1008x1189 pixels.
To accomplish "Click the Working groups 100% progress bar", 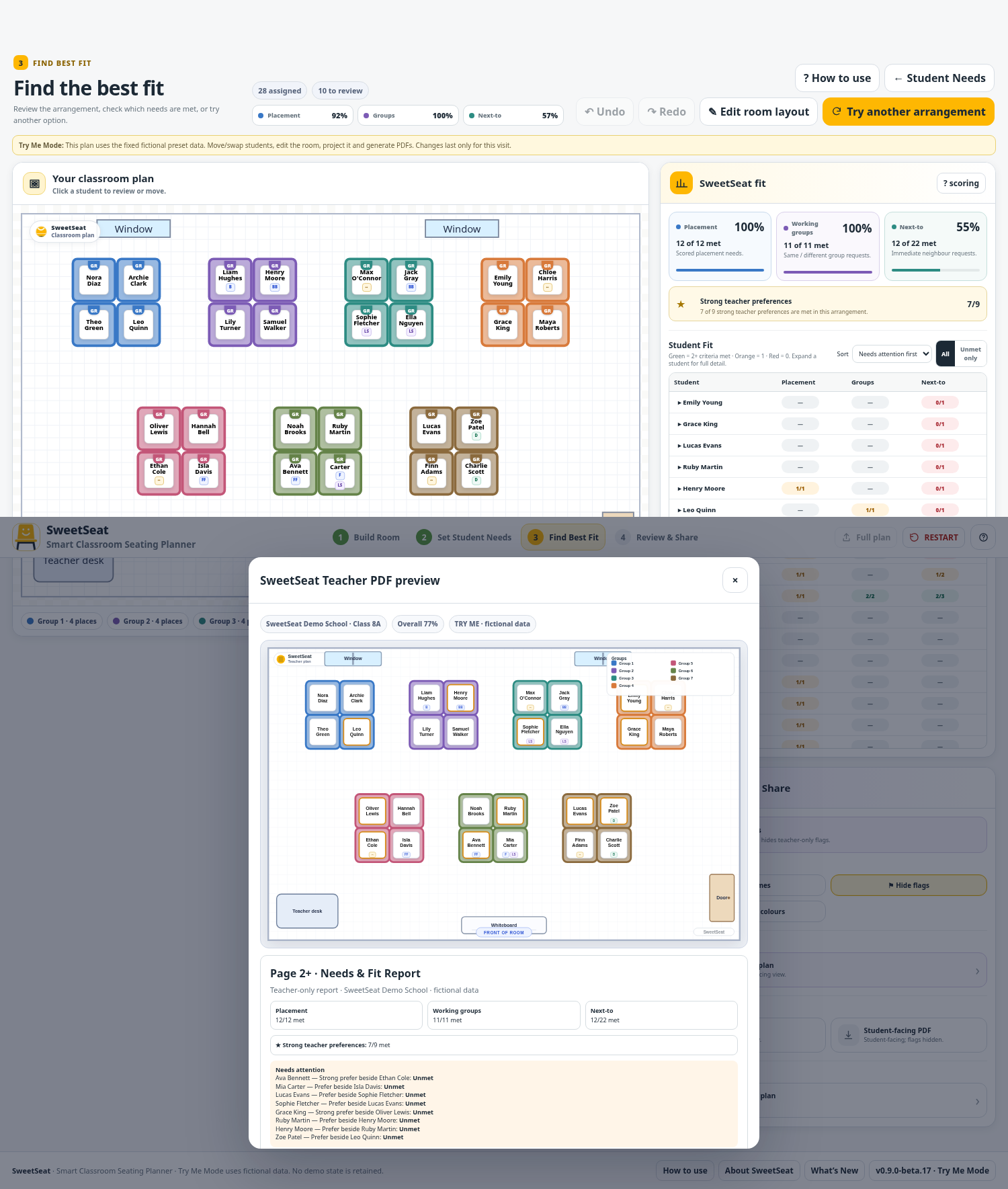I will (828, 272).
